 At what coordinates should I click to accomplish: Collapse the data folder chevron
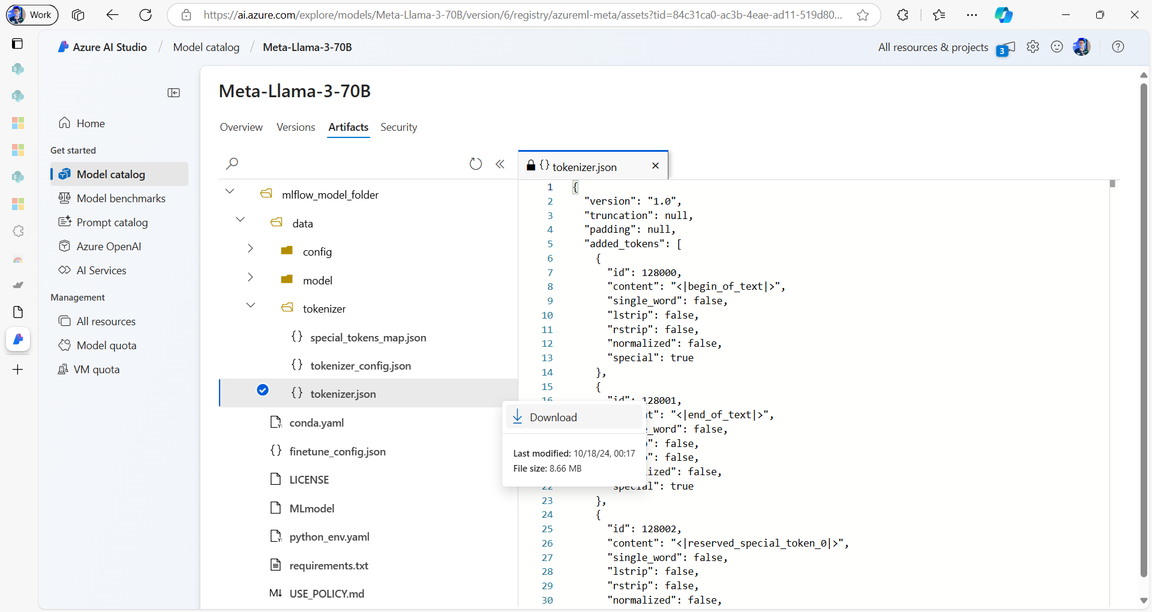pyautogui.click(x=240, y=220)
